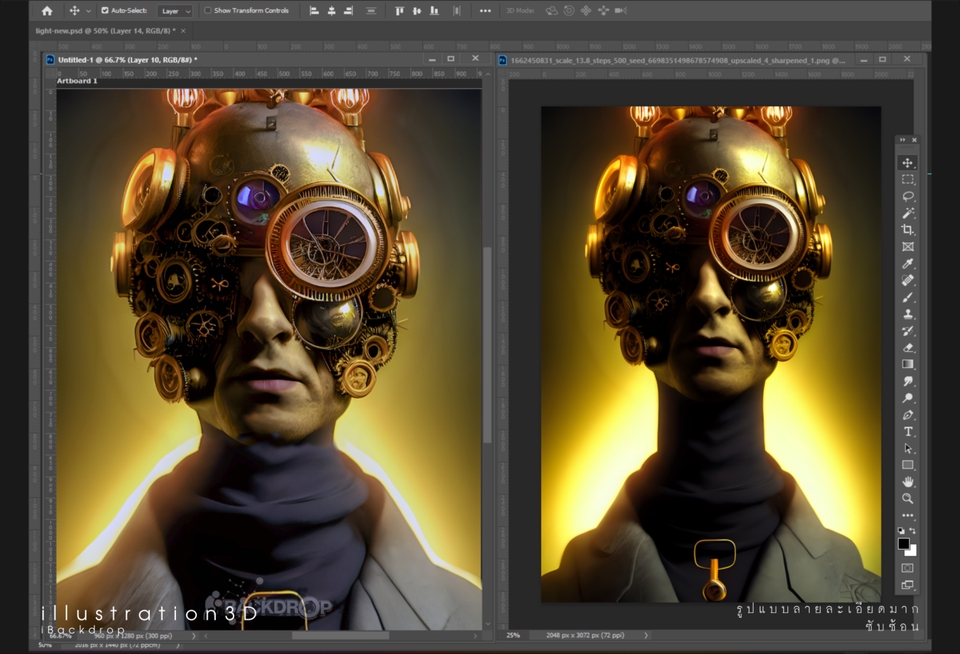Change screen mode button
Screen dimensions: 960x654
click(x=907, y=585)
